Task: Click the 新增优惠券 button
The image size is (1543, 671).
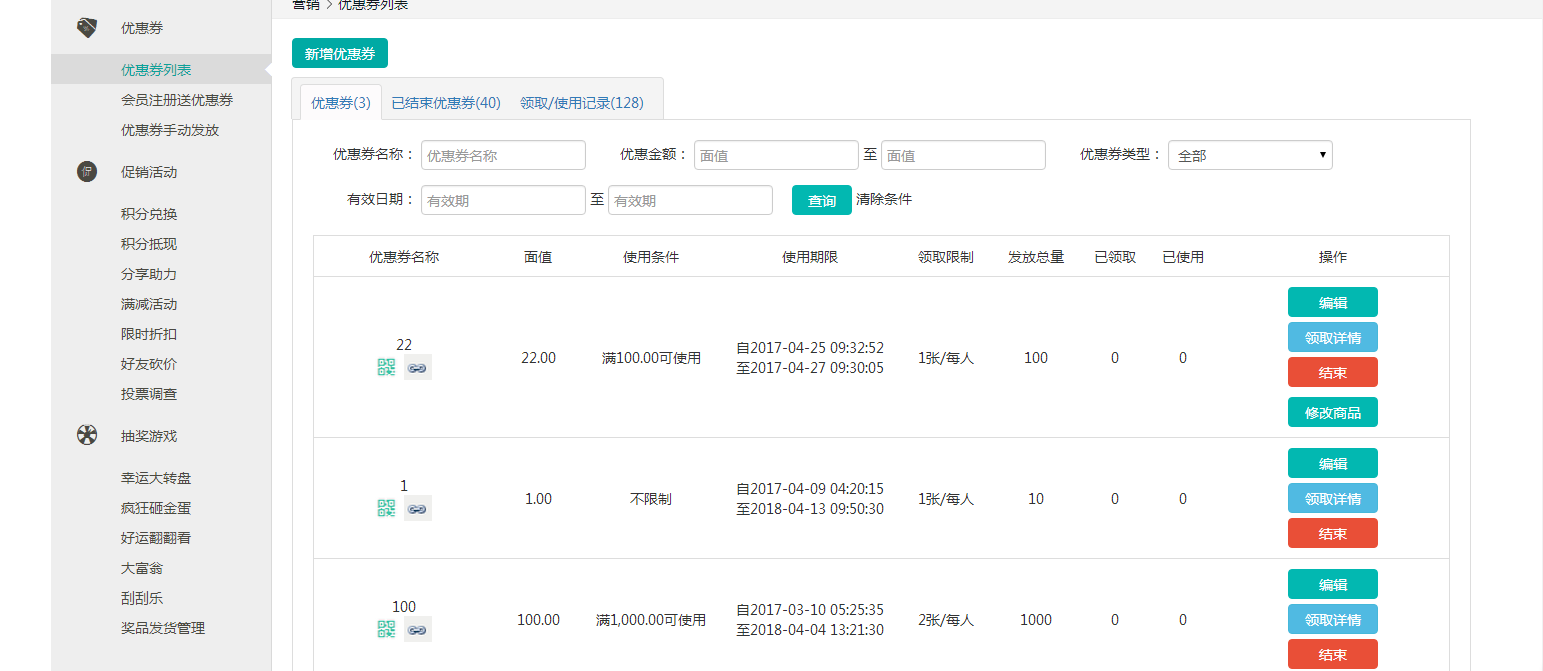Action: click(x=339, y=54)
